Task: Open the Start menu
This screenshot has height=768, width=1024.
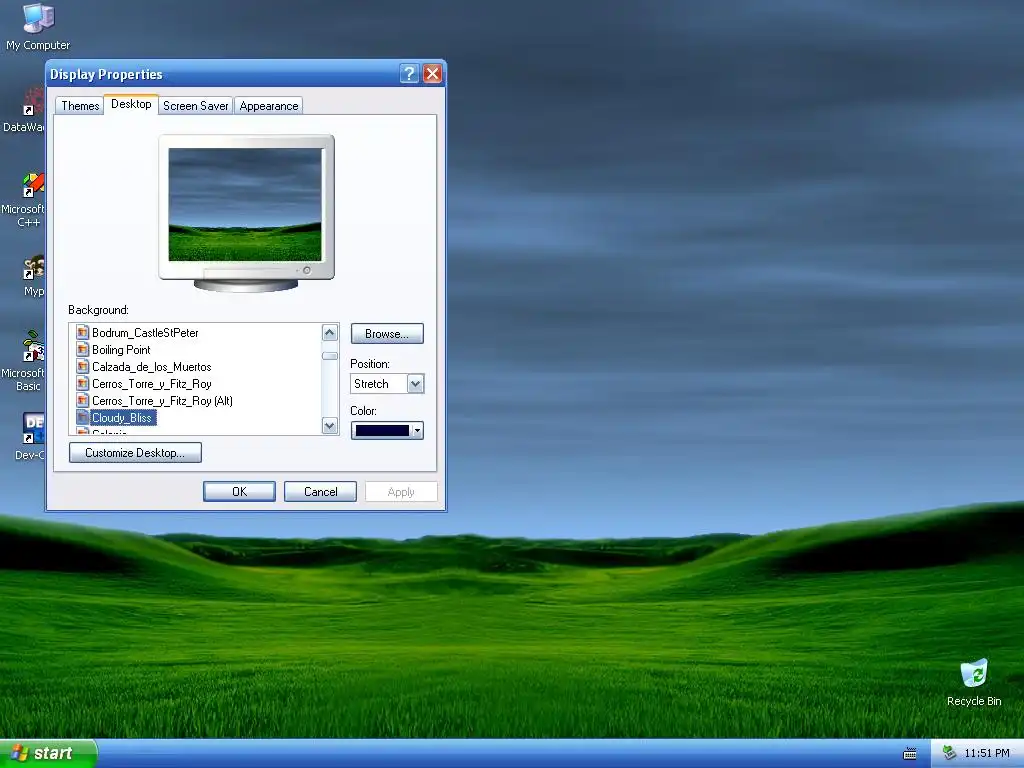Action: click(48, 753)
